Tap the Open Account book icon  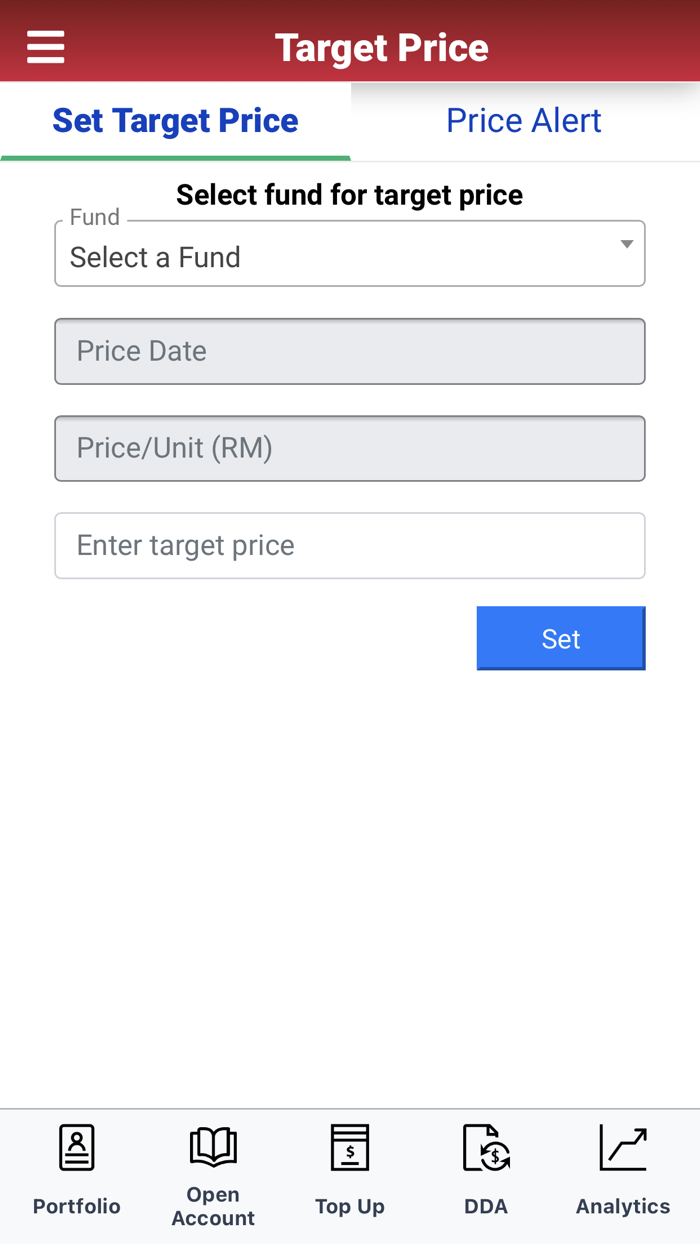213,1146
